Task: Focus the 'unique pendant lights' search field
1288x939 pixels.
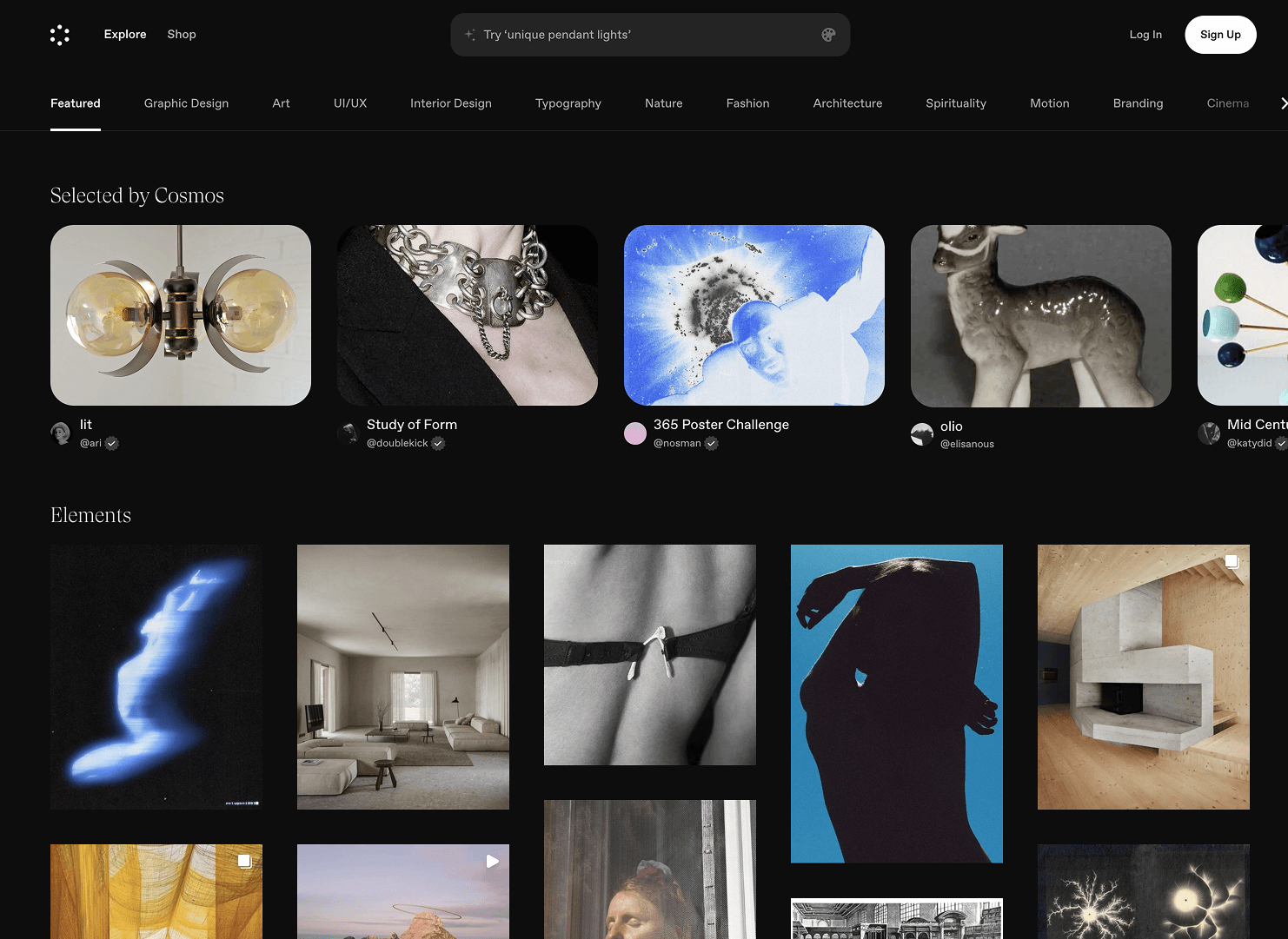Action: [x=643, y=35]
